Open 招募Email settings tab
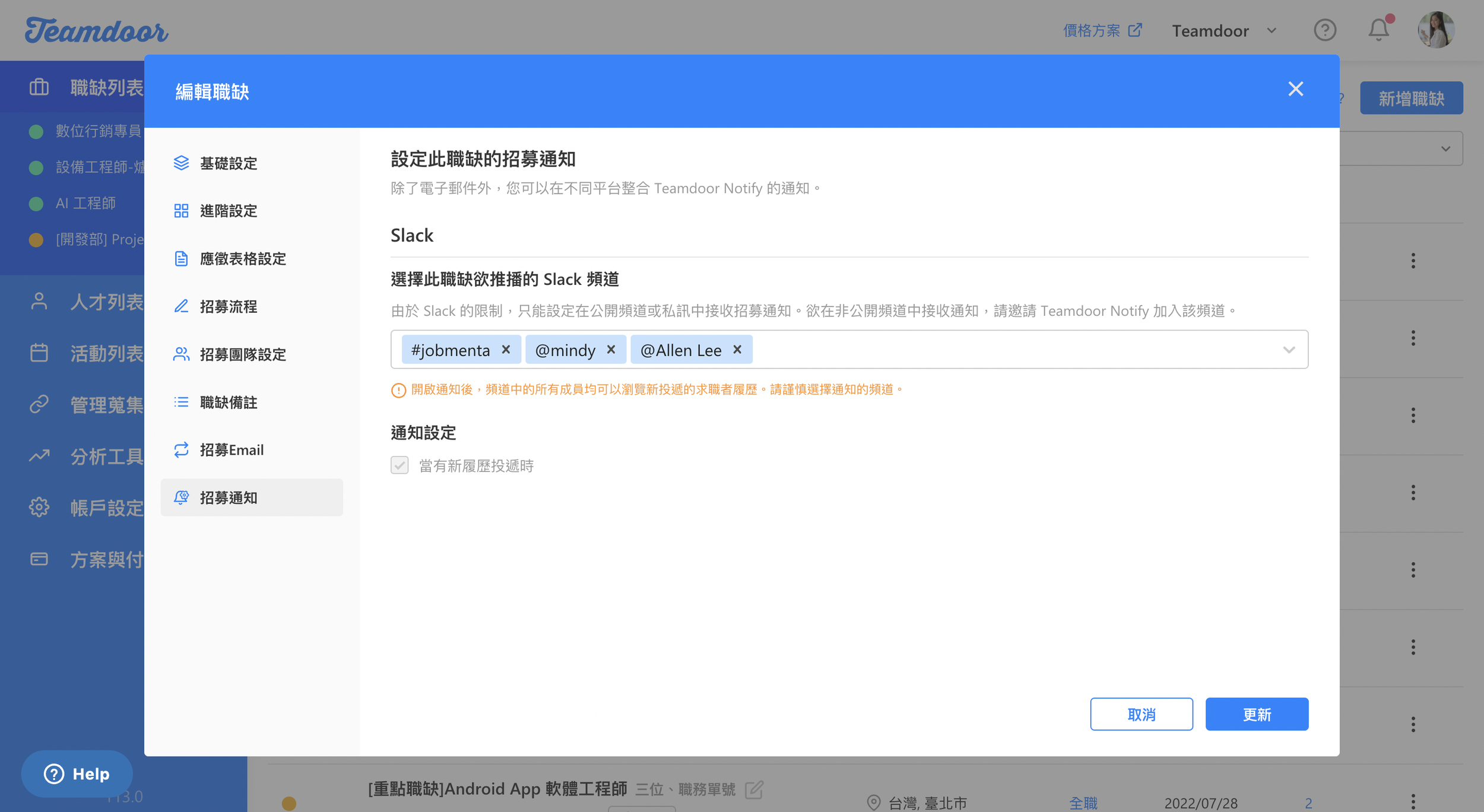 pyautogui.click(x=232, y=450)
